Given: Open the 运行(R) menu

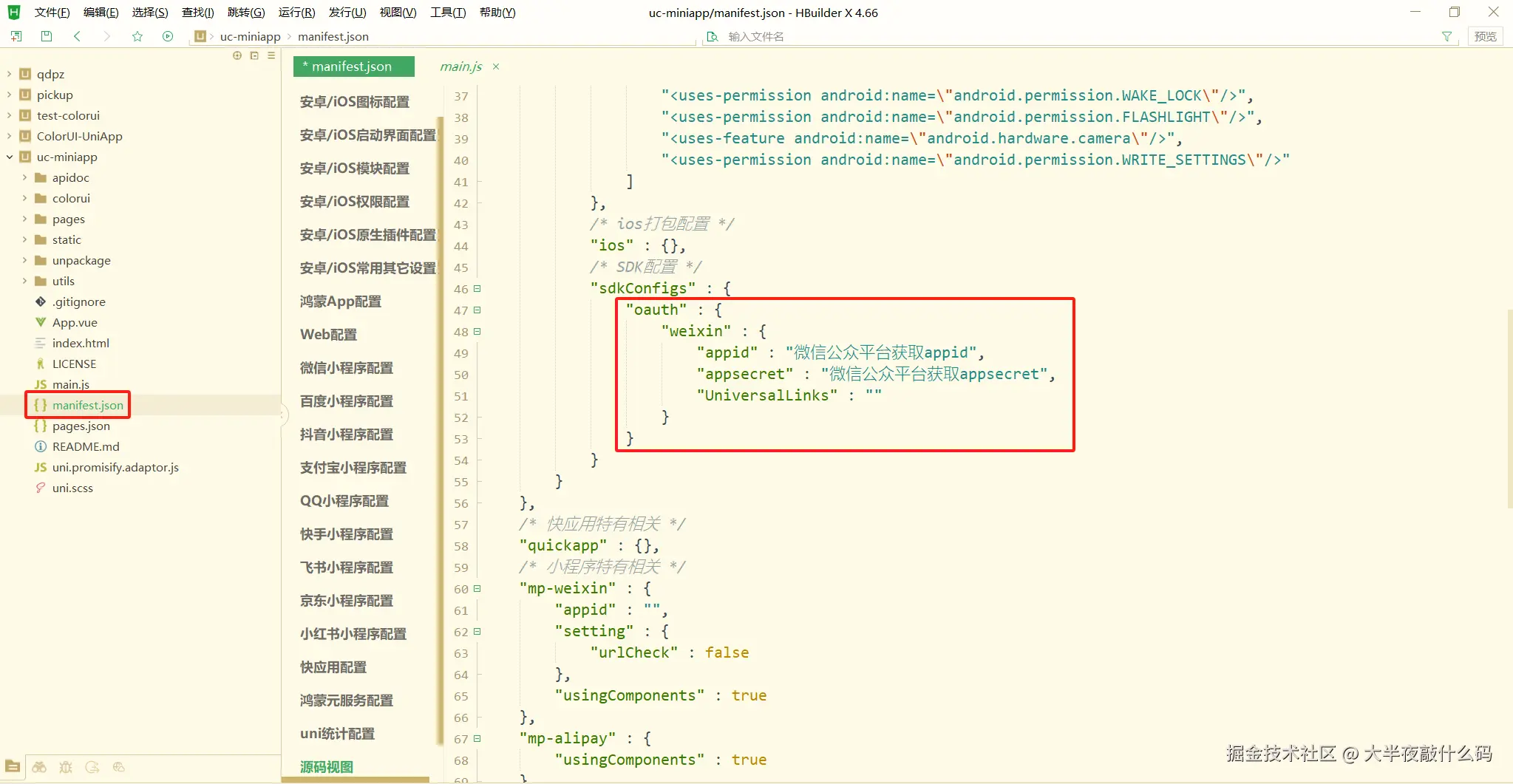Looking at the screenshot, I should click(x=296, y=13).
